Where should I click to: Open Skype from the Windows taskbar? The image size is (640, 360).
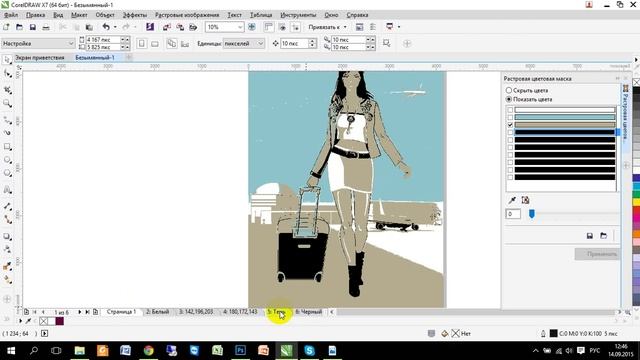pyautogui.click(x=309, y=350)
